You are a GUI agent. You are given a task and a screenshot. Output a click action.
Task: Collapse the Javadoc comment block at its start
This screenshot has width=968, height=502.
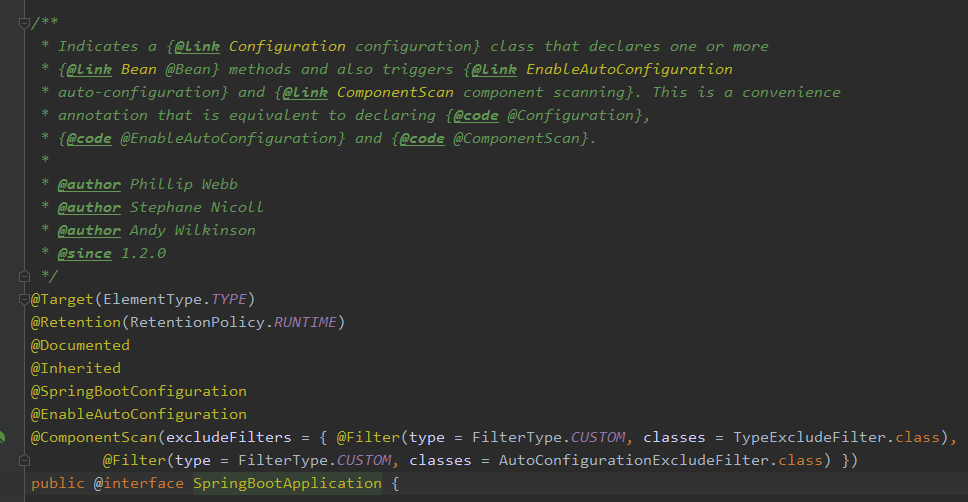pos(24,23)
